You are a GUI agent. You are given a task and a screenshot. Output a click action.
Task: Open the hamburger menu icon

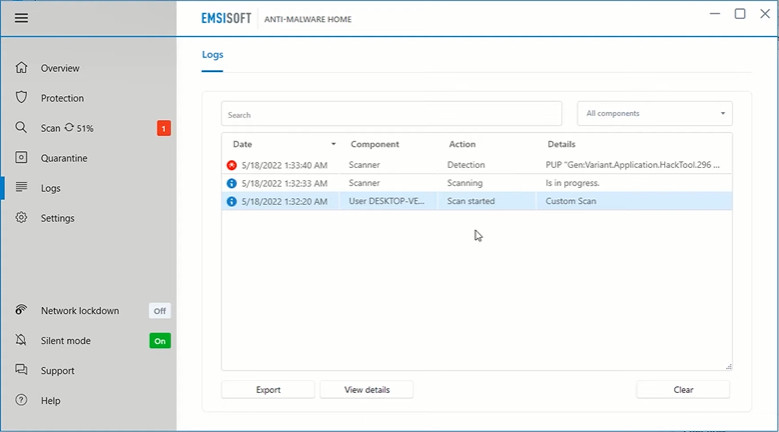[x=21, y=18]
